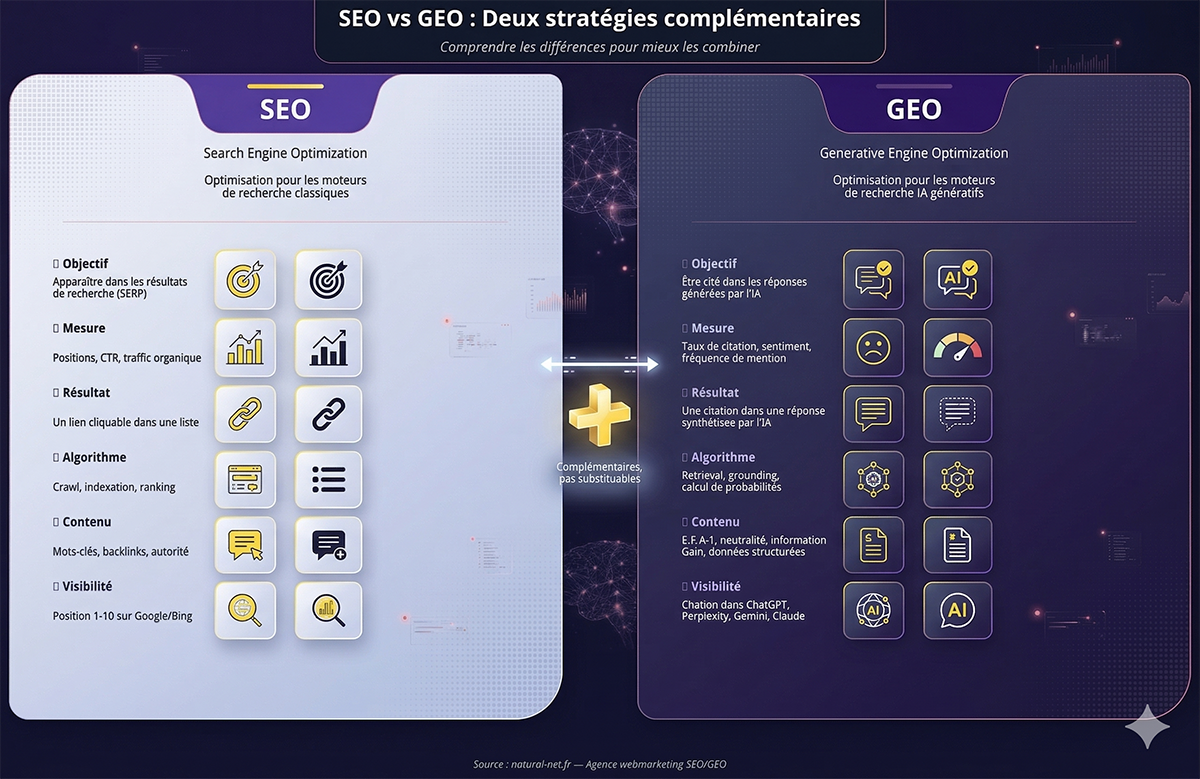Click the sparkle star icon in bottom corner
This screenshot has width=1200, height=779.
(1146, 726)
